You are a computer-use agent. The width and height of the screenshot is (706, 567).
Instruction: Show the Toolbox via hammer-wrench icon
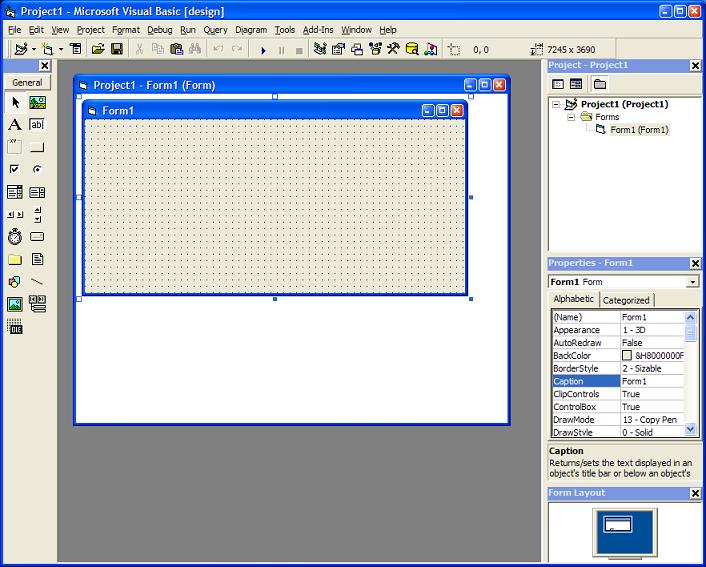tap(393, 49)
